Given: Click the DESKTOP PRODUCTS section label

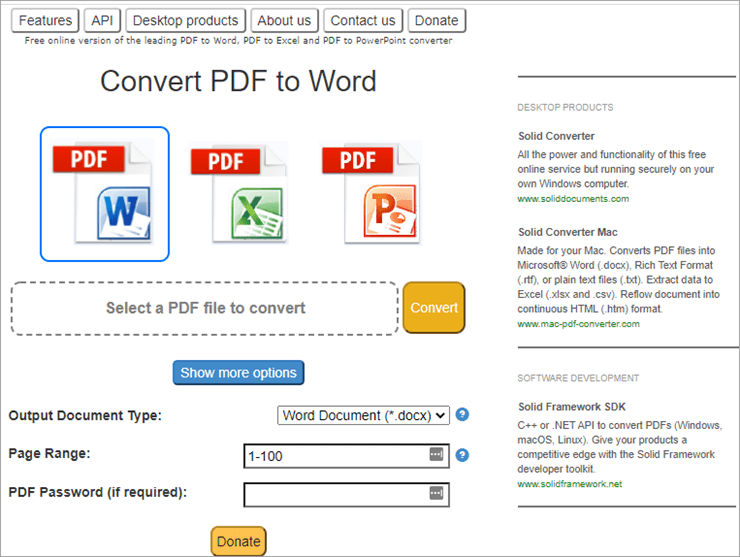Looking at the screenshot, I should 565,108.
